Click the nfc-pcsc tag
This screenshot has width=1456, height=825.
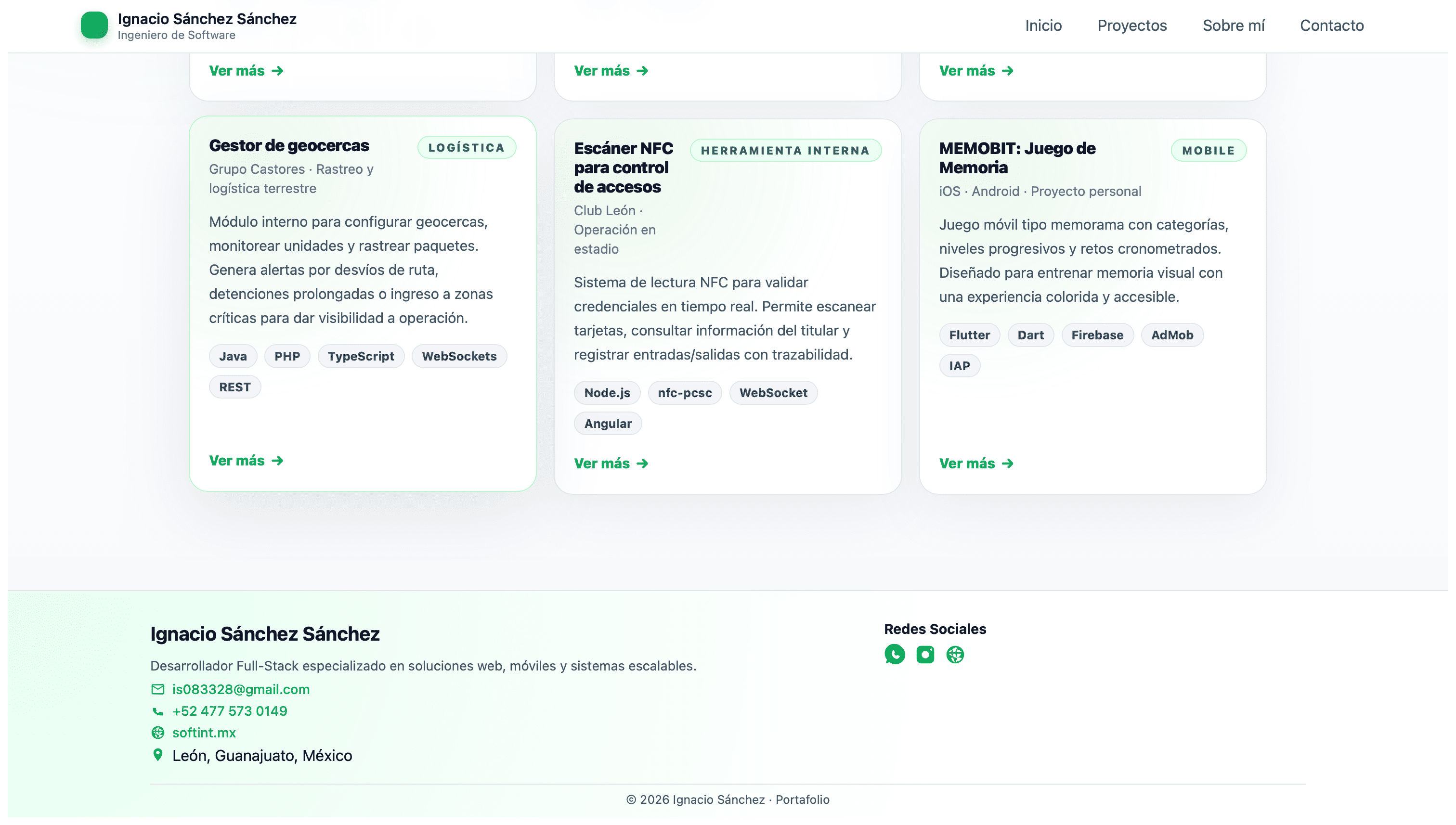[685, 393]
